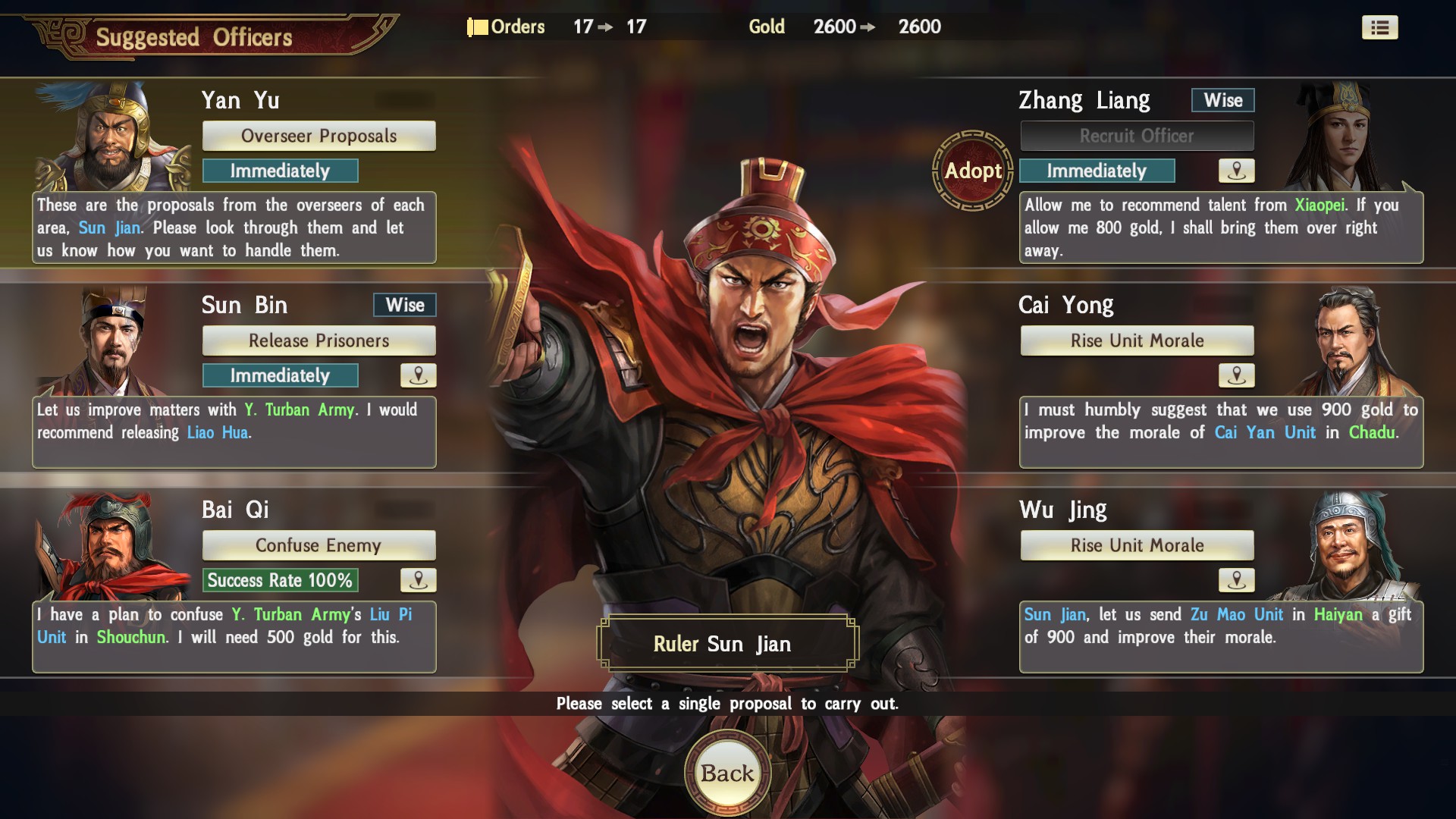Image resolution: width=1456 pixels, height=819 pixels.
Task: Select Wu Jing's Rise Unit Morale proposal
Action: pyautogui.click(x=1137, y=545)
